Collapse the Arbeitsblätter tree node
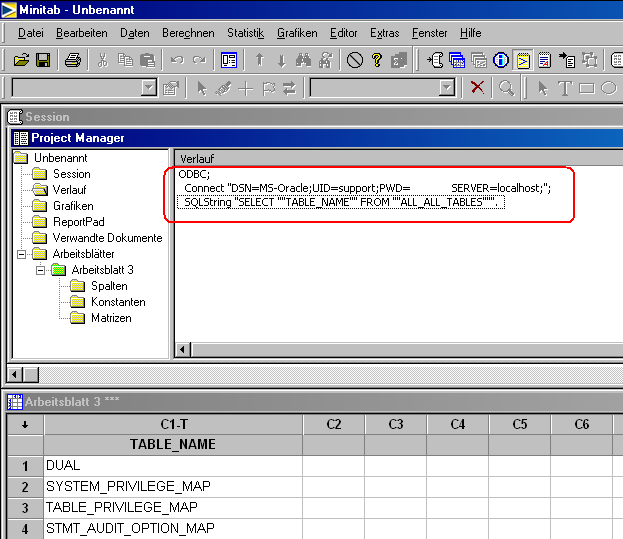The image size is (623, 539). 21,254
